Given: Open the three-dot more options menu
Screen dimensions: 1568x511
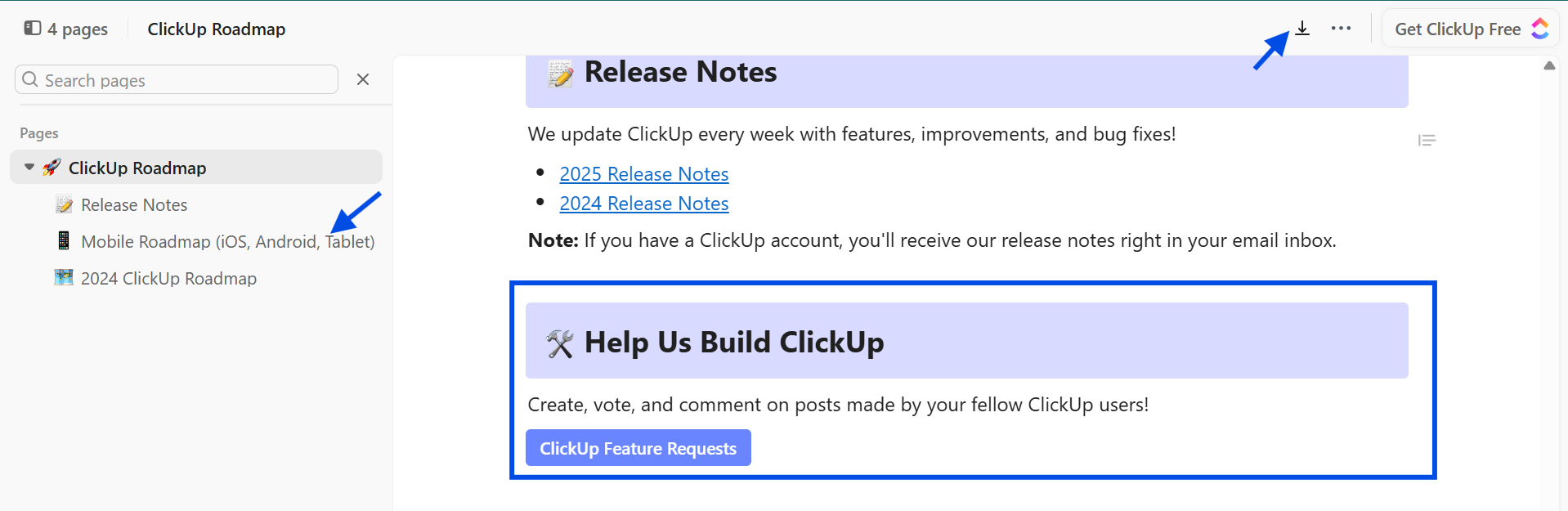Looking at the screenshot, I should [1341, 29].
